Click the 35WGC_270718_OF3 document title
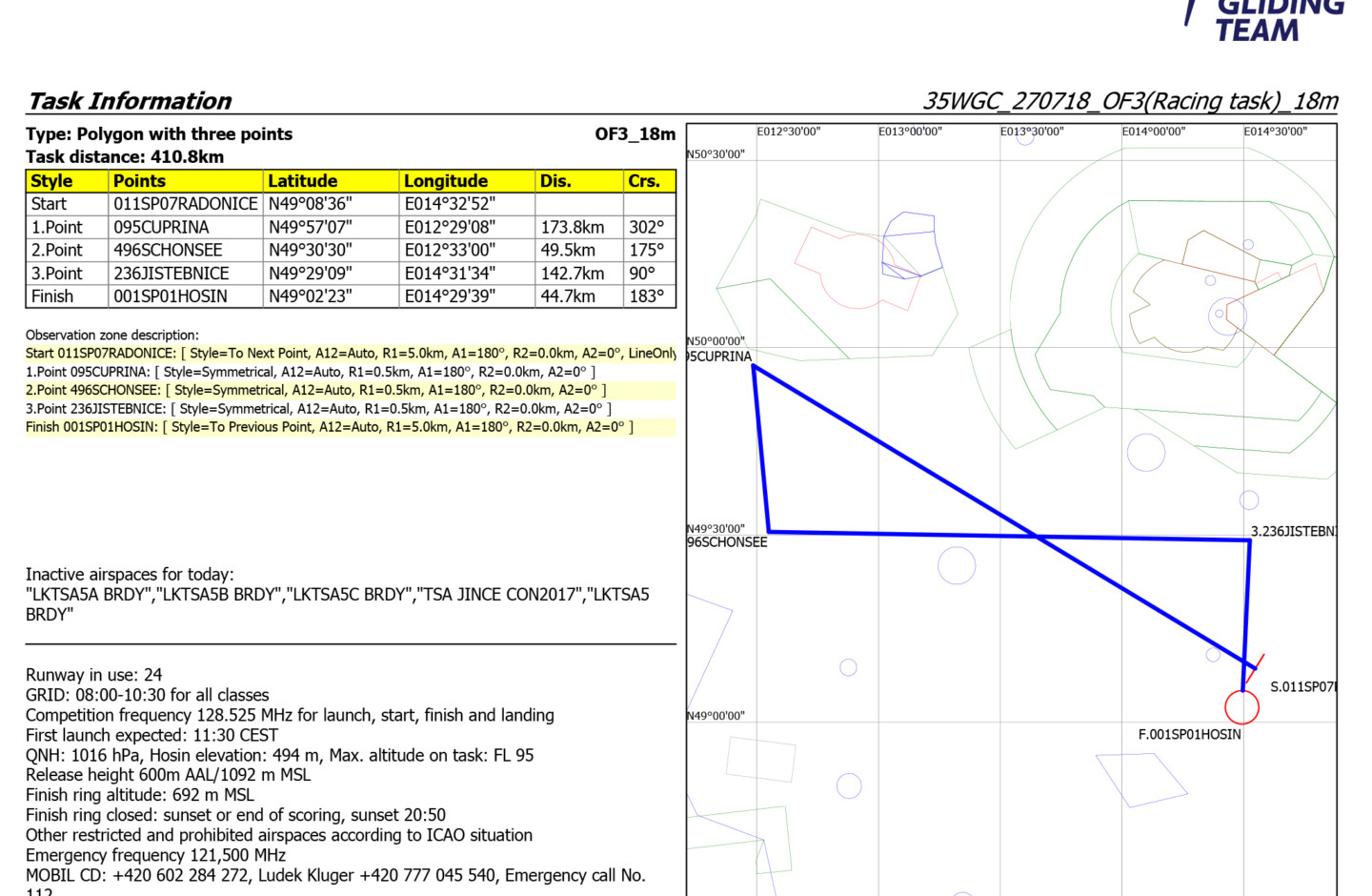 pyautogui.click(x=1130, y=101)
